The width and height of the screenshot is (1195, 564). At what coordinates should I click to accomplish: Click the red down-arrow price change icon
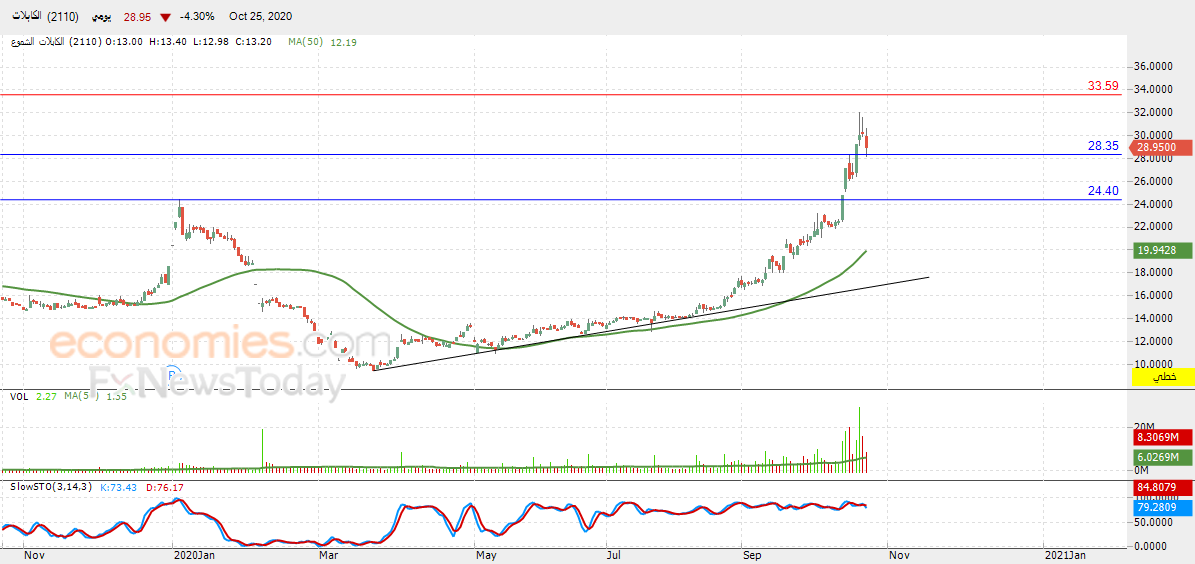pos(165,17)
